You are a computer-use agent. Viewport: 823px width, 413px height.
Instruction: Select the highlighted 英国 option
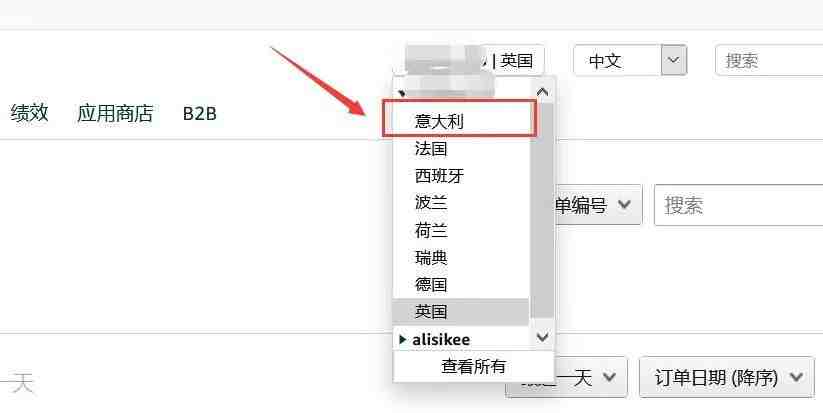[461, 312]
